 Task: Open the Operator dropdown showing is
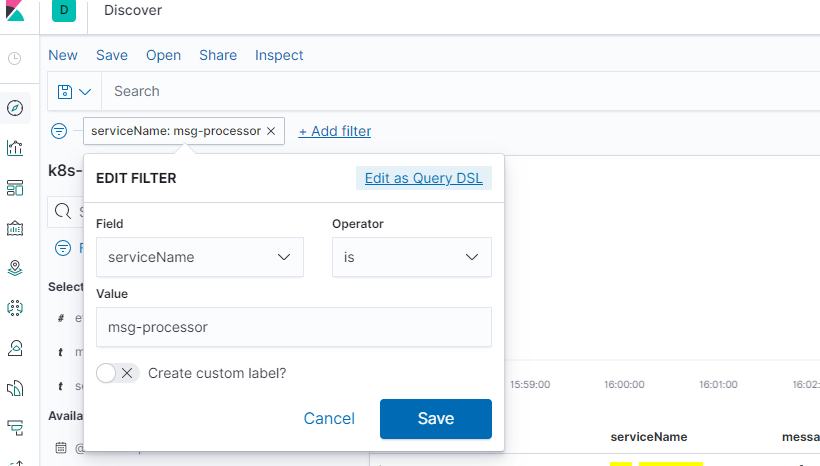(x=411, y=257)
